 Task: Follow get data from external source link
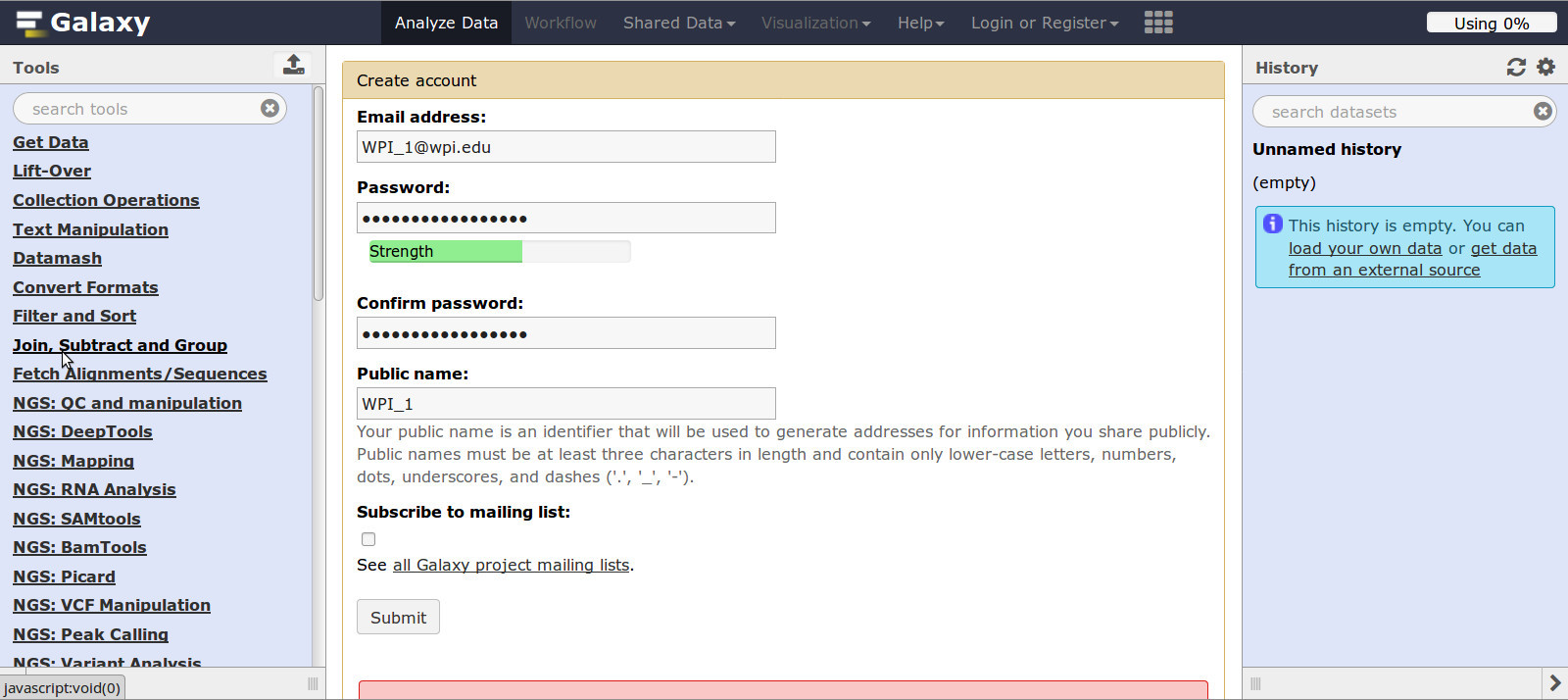point(1412,259)
